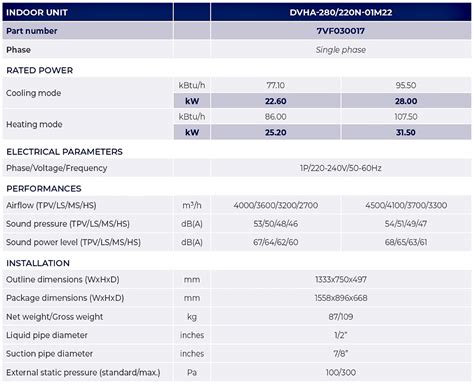Click the Part number label

(32, 31)
